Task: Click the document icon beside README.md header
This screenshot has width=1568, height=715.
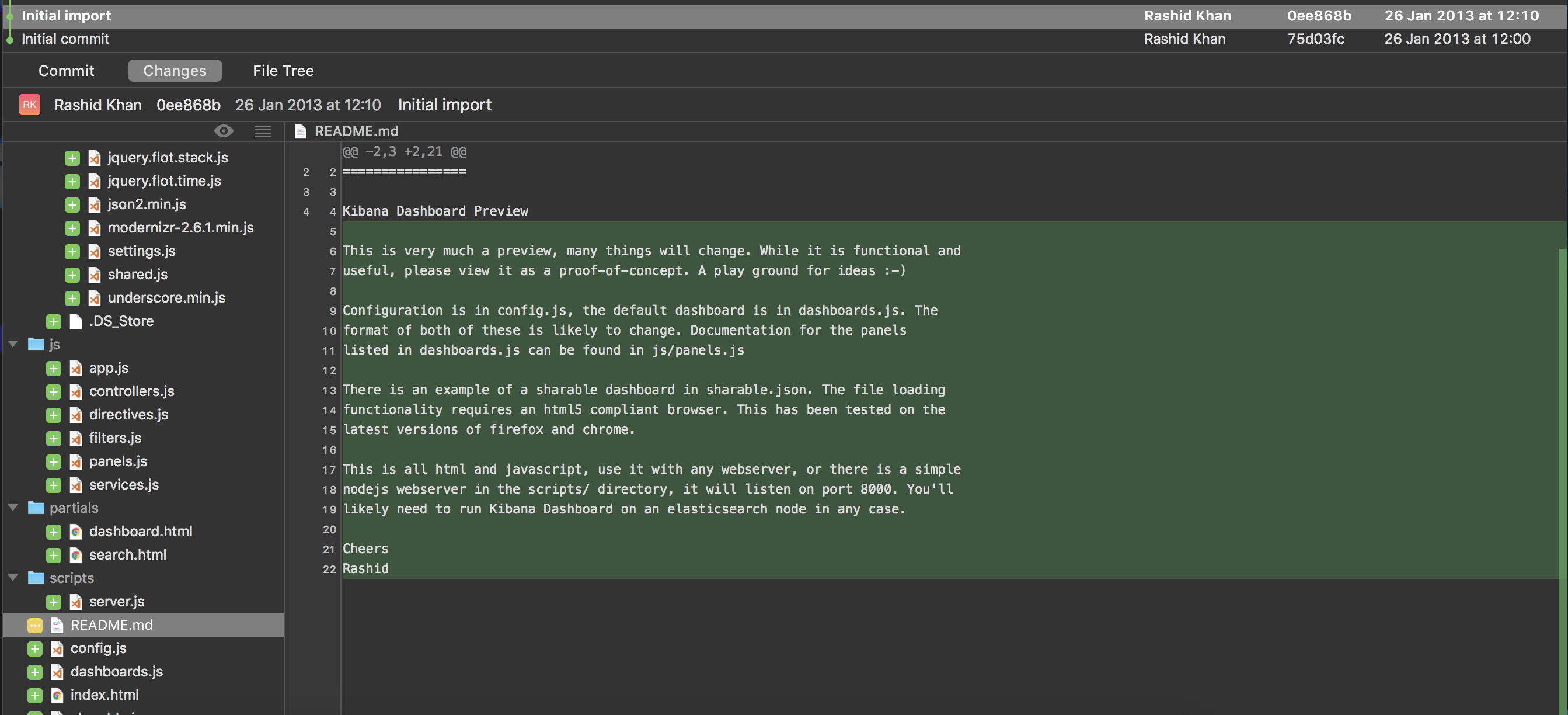Action: point(300,131)
